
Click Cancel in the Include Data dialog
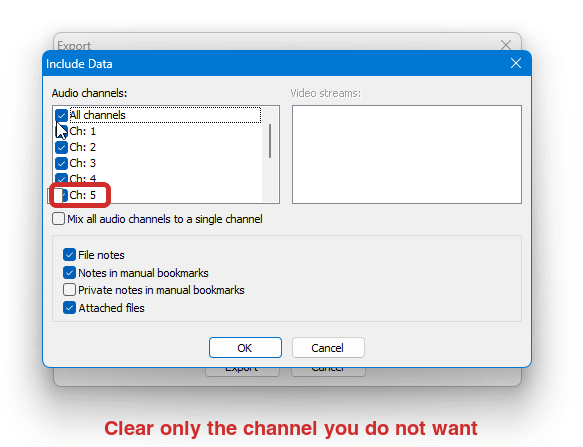coord(328,348)
